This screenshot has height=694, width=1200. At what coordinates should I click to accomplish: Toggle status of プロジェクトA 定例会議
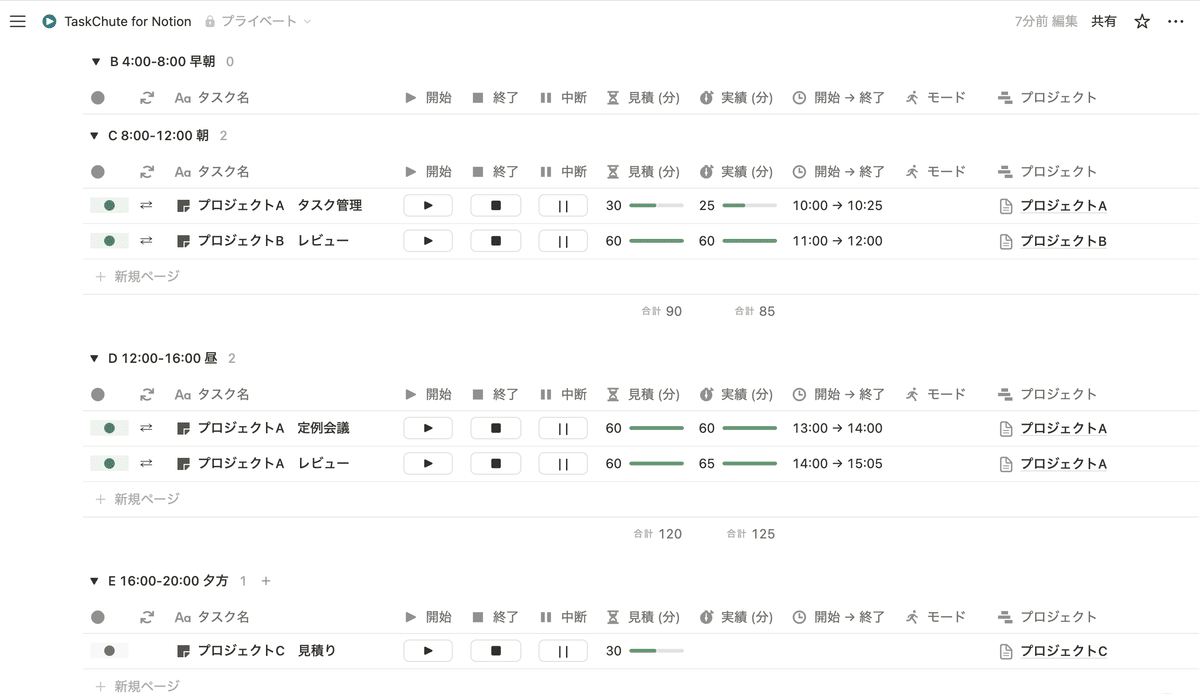(109, 428)
